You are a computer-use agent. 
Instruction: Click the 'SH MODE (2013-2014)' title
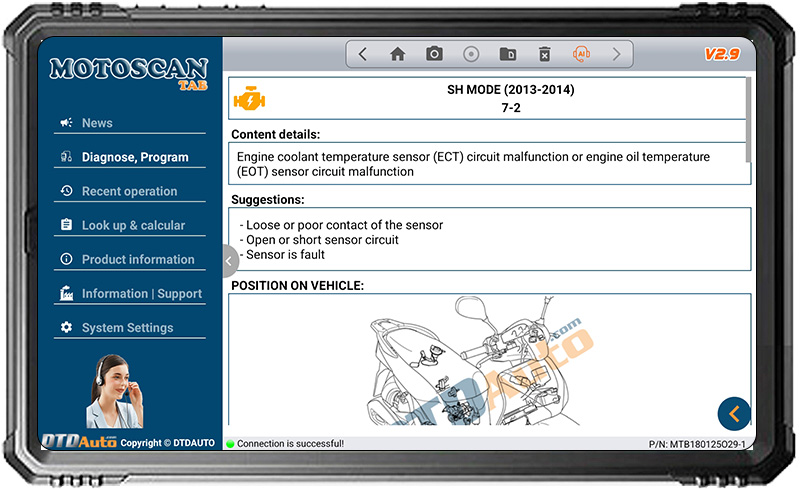click(x=511, y=90)
